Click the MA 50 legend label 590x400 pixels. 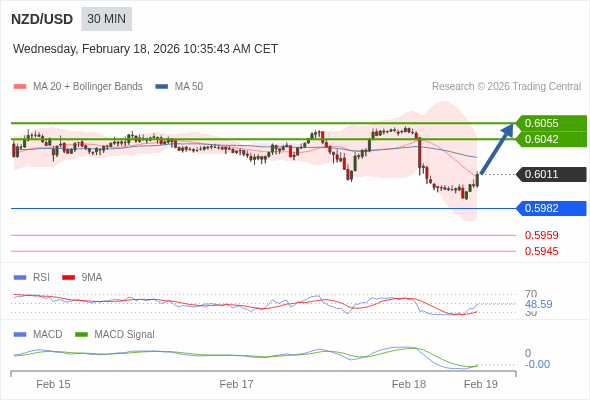189,87
